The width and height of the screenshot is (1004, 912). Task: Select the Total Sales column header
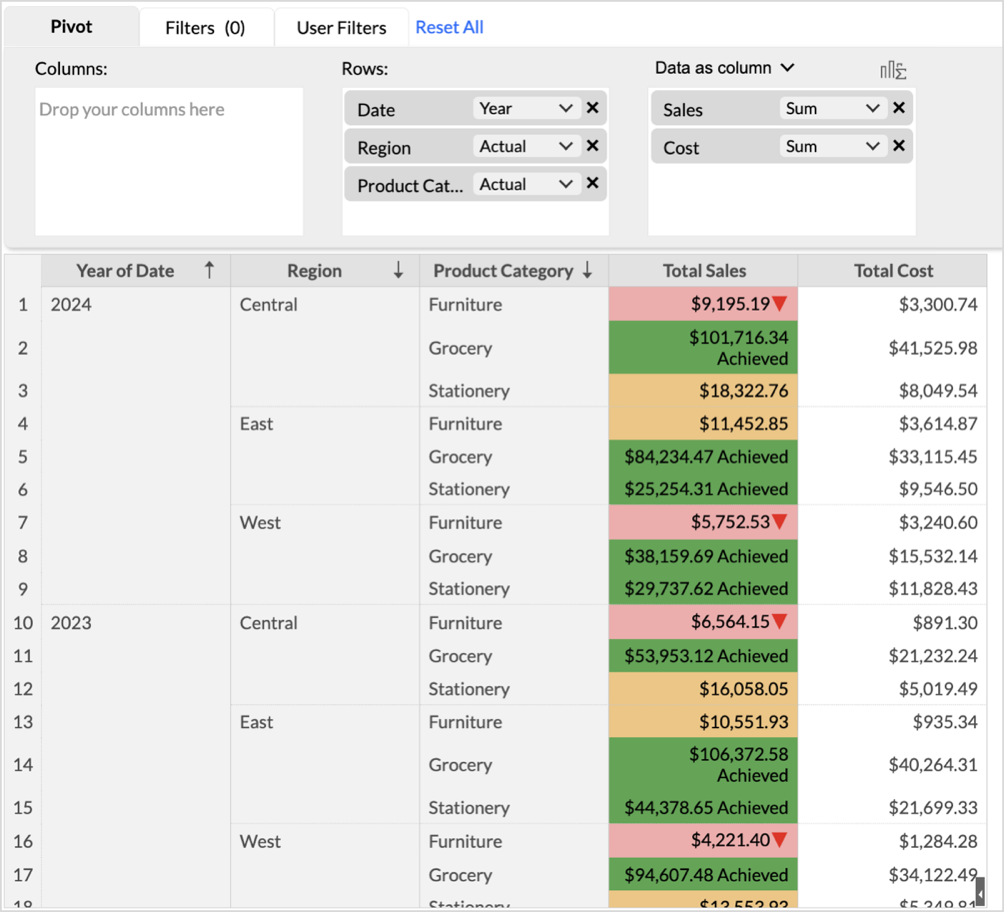tap(703, 270)
